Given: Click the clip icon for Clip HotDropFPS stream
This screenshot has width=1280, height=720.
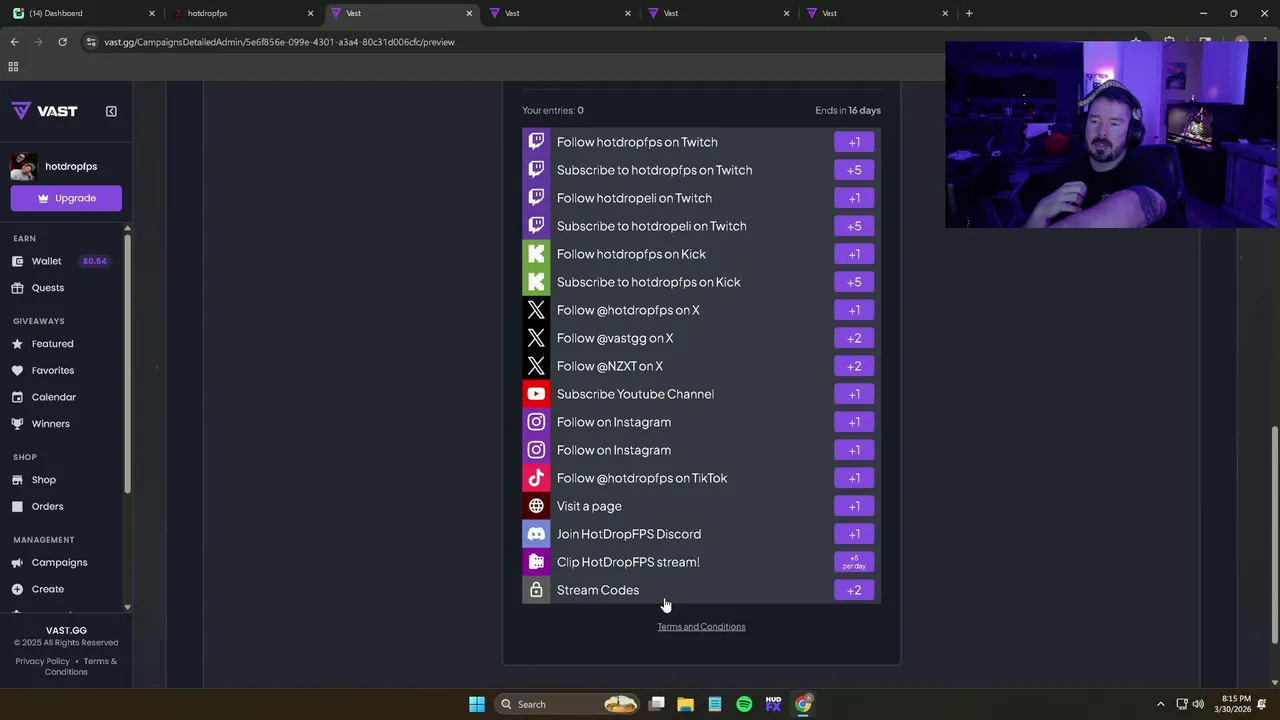Looking at the screenshot, I should [x=536, y=562].
